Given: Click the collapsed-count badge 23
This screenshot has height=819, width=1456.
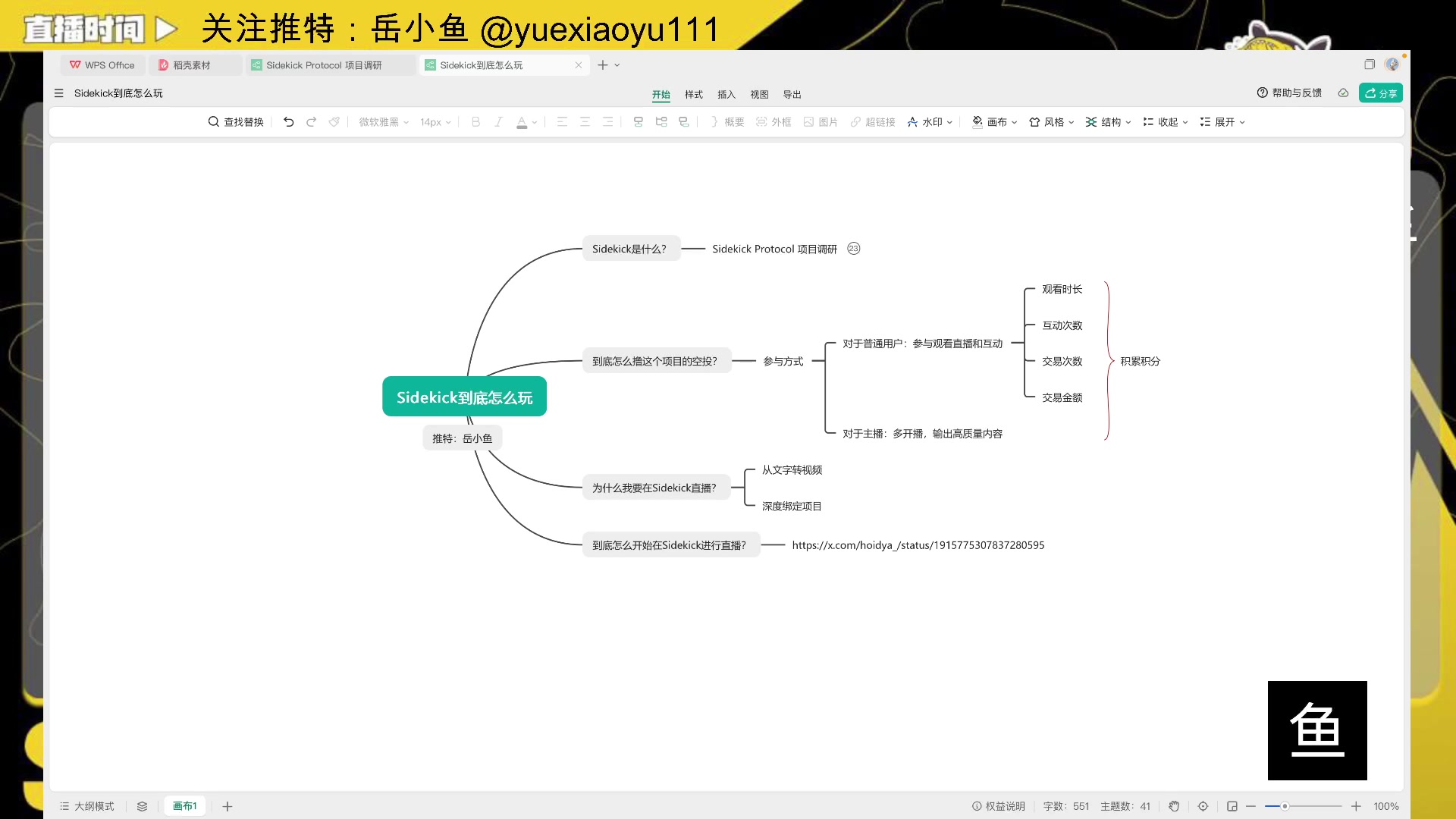Looking at the screenshot, I should coord(854,249).
